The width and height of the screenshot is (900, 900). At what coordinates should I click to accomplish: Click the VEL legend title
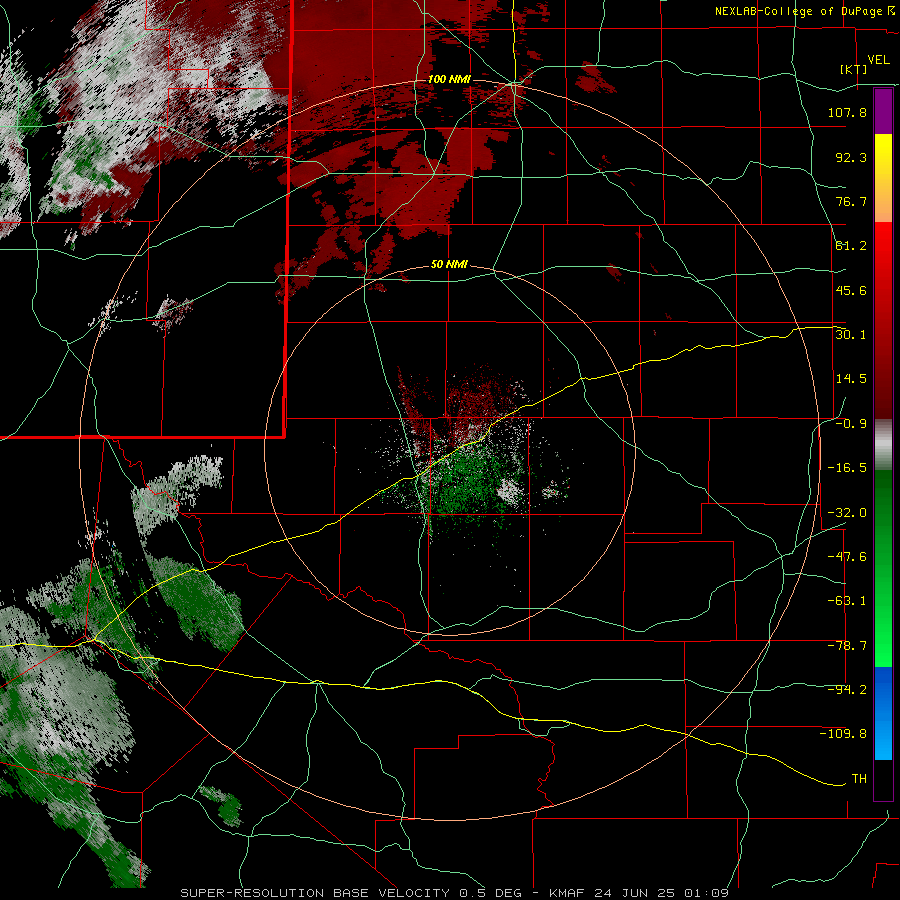(878, 60)
